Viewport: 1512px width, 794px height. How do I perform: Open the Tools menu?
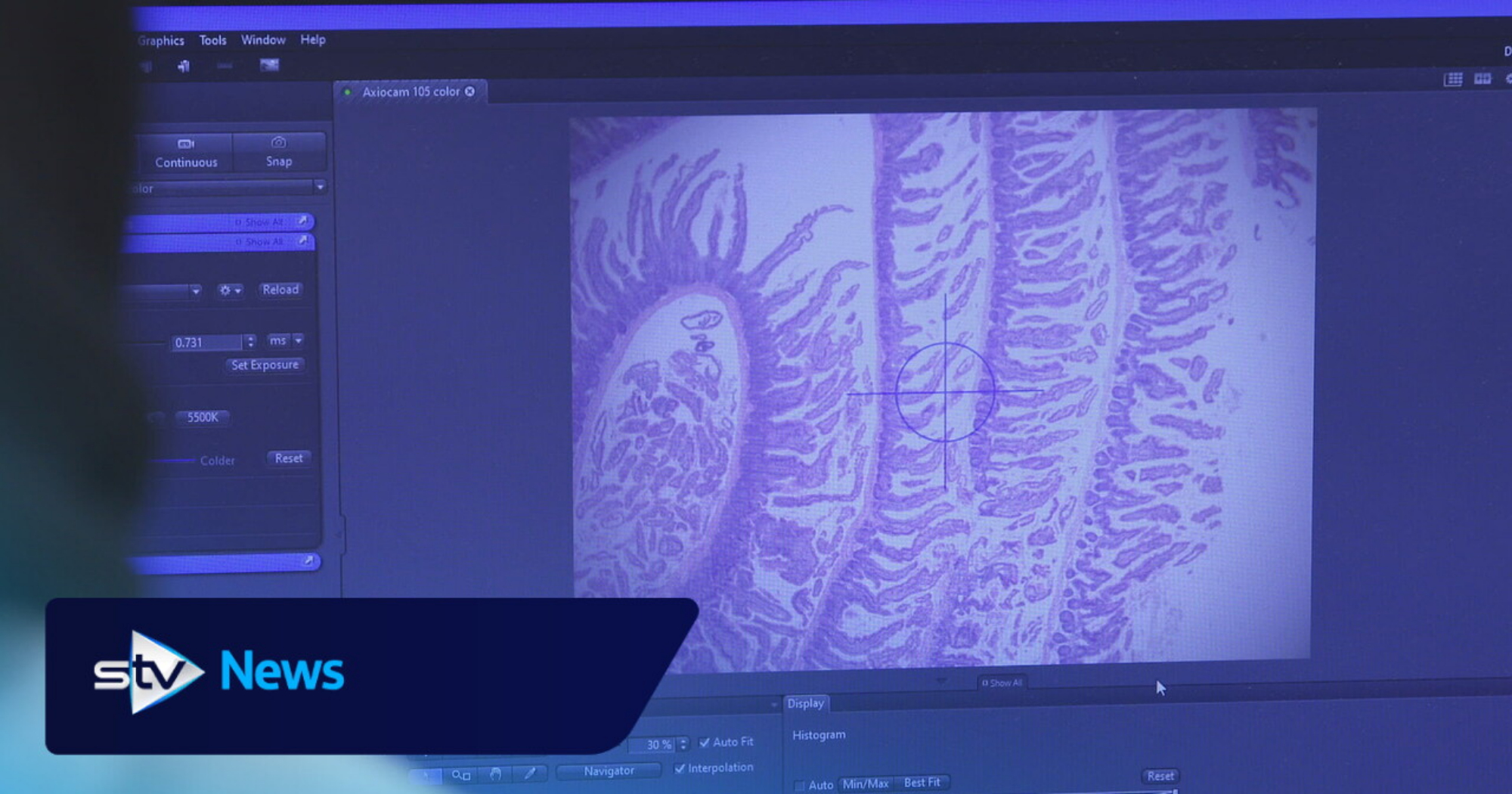coord(212,40)
